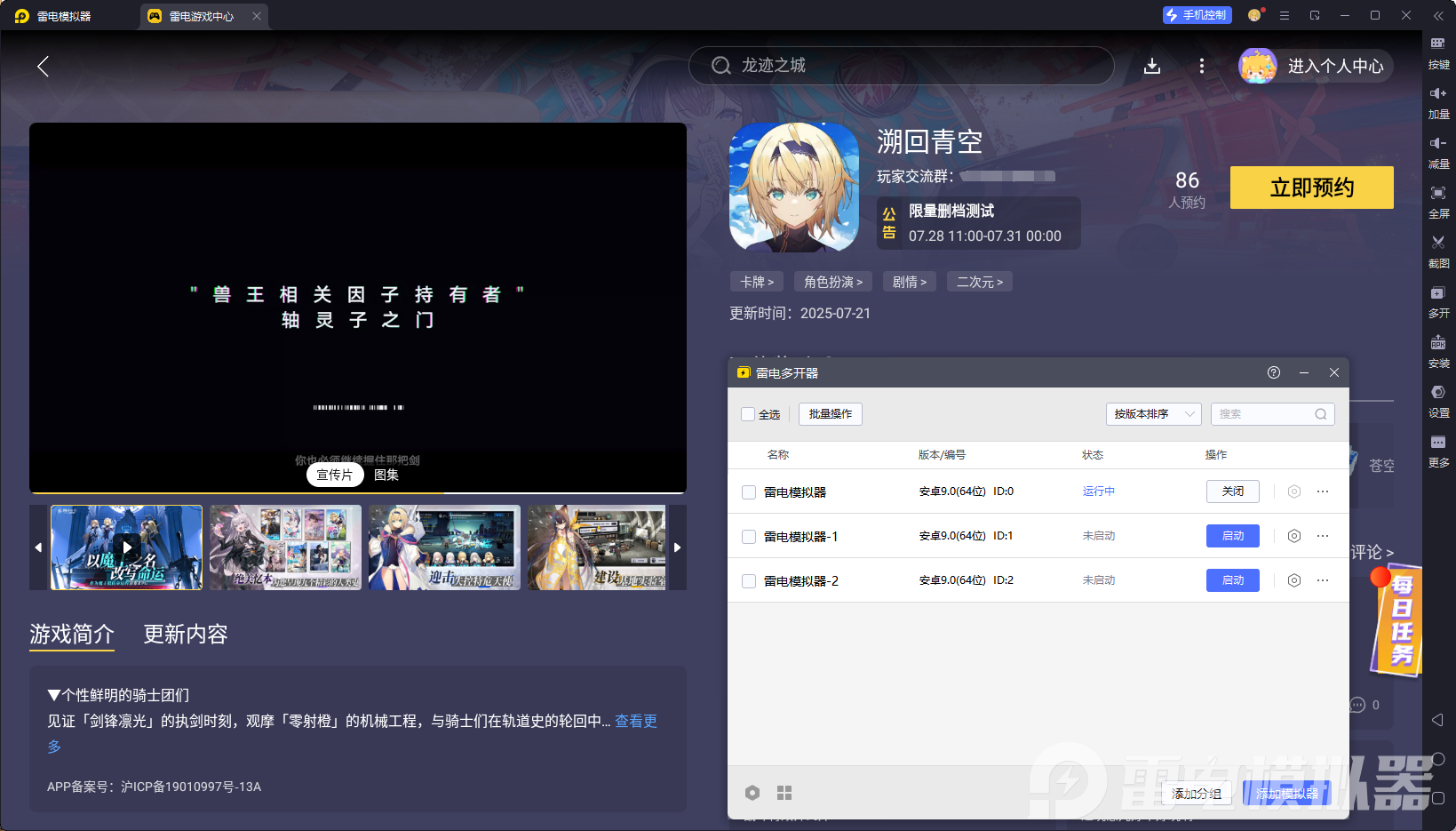The image size is (1456, 831).
Task: Collapse the right sidebar with double arrow
Action: (x=1438, y=16)
